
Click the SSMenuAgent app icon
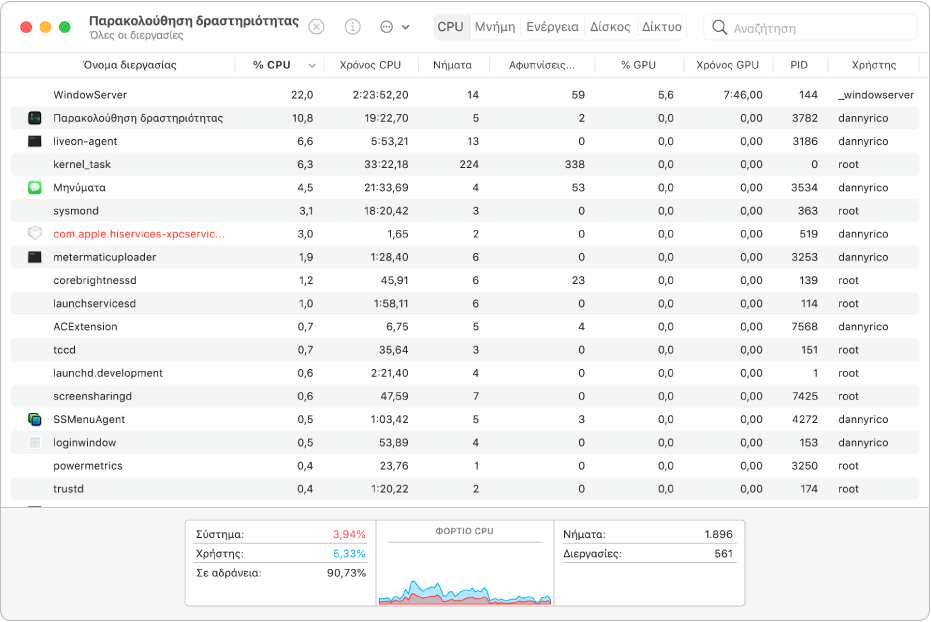click(35, 420)
